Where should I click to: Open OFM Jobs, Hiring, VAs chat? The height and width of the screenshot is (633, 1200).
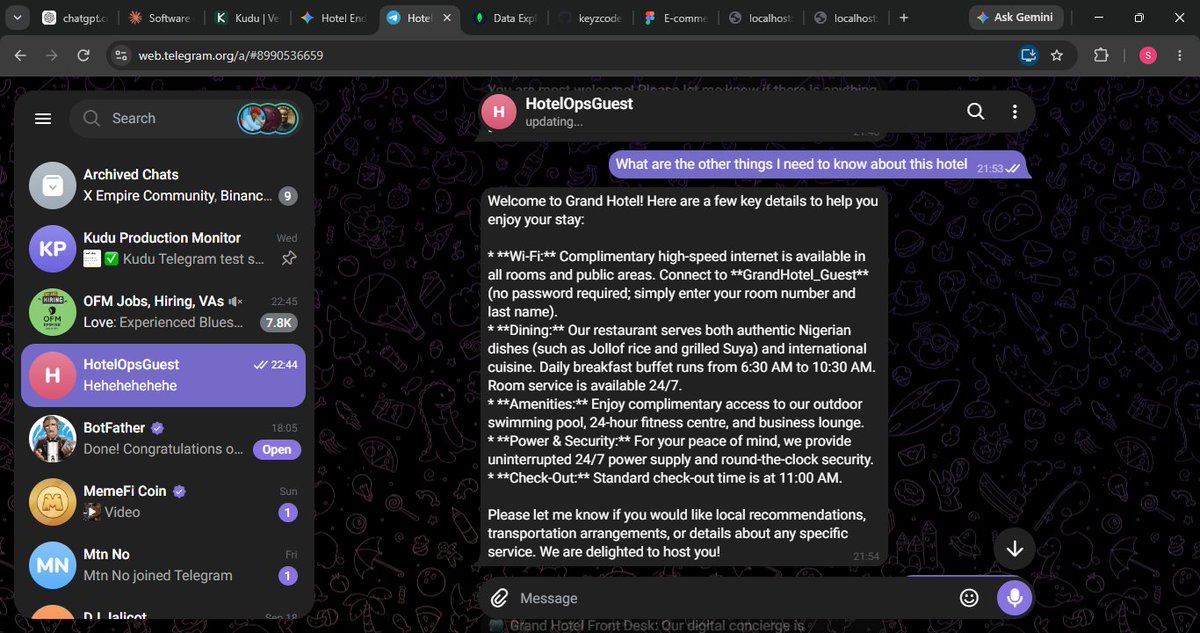point(163,311)
